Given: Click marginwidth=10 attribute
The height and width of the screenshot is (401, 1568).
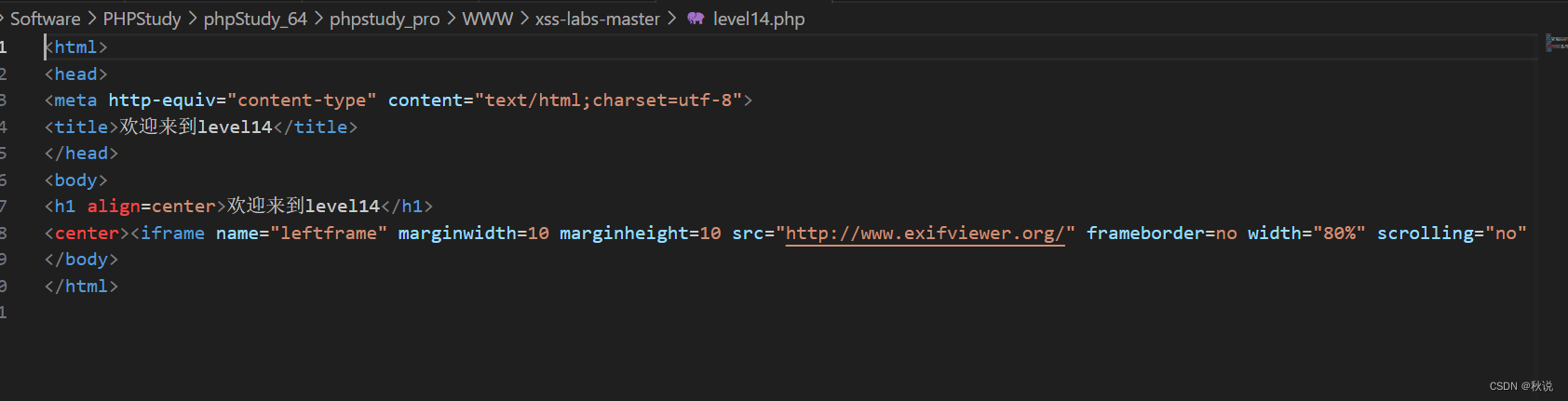Looking at the screenshot, I should point(474,234).
